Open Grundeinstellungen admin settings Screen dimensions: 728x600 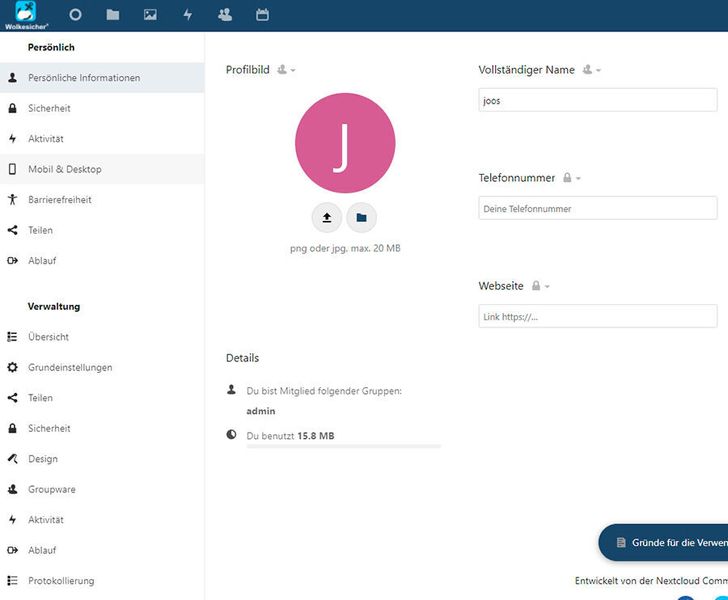point(102,367)
